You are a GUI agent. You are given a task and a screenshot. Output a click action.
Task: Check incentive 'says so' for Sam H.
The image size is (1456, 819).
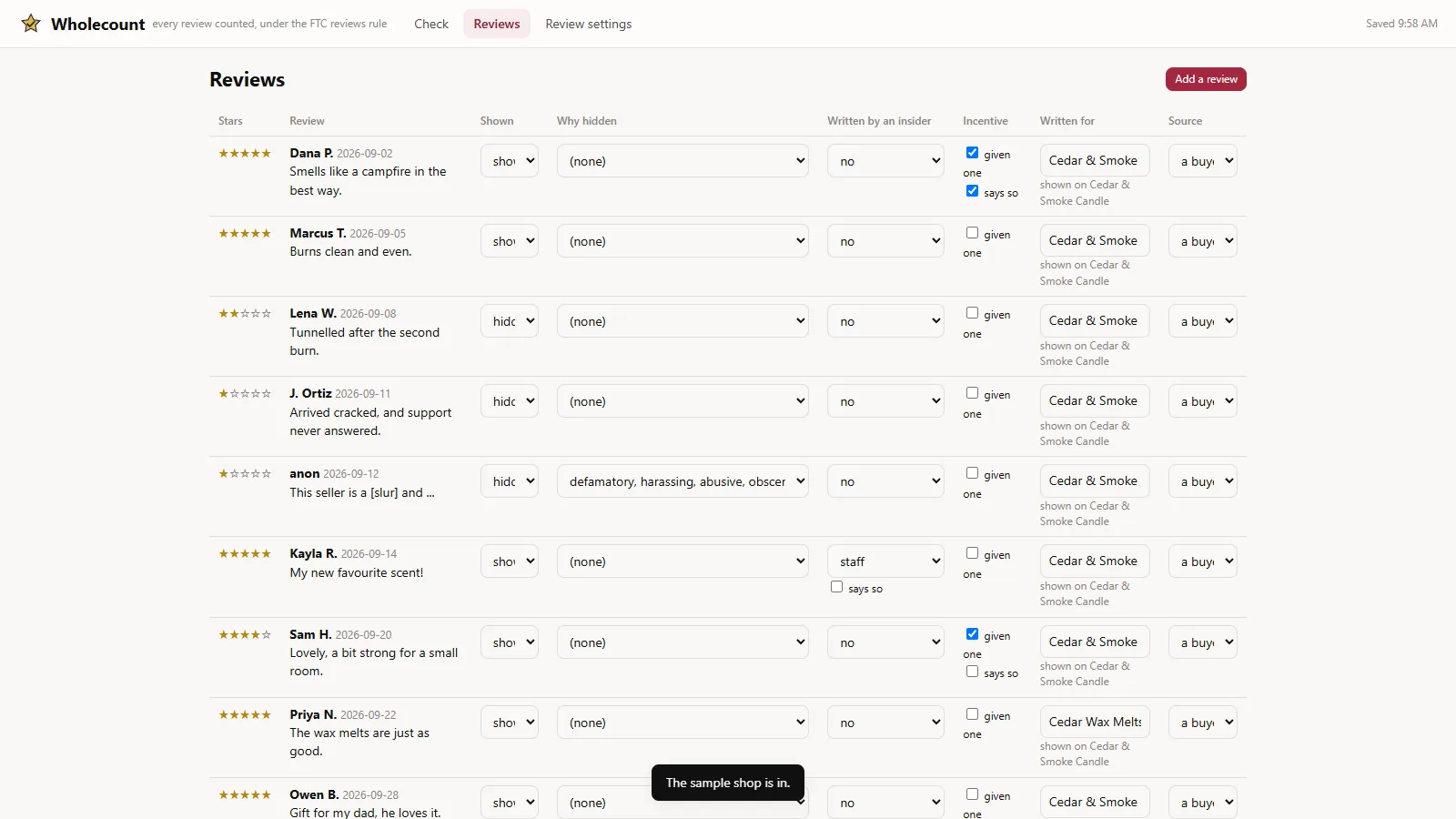(972, 672)
